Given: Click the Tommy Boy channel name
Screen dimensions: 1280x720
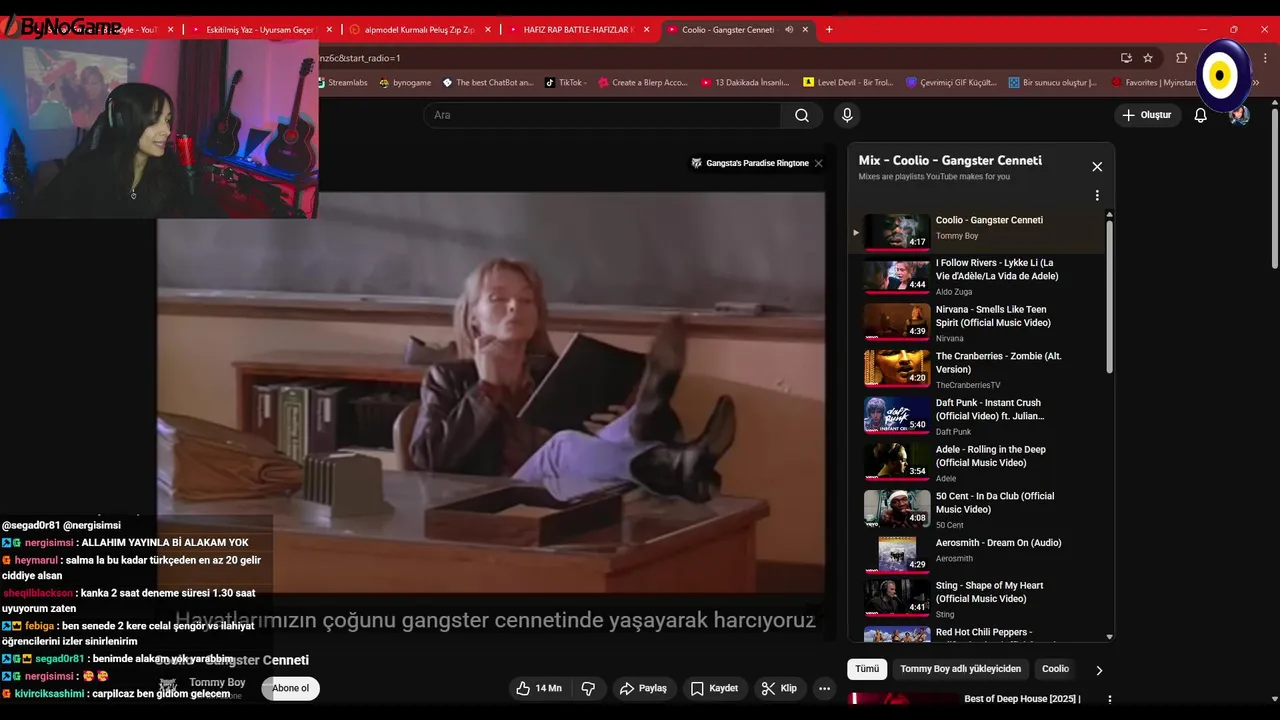Looking at the screenshot, I should tap(217, 682).
